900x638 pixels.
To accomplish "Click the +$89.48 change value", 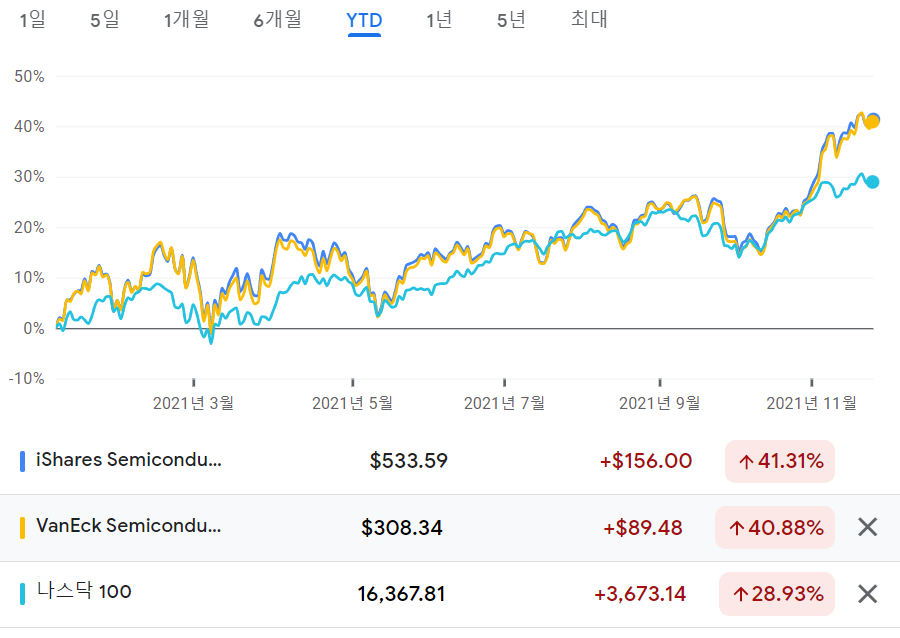I will (x=642, y=527).
